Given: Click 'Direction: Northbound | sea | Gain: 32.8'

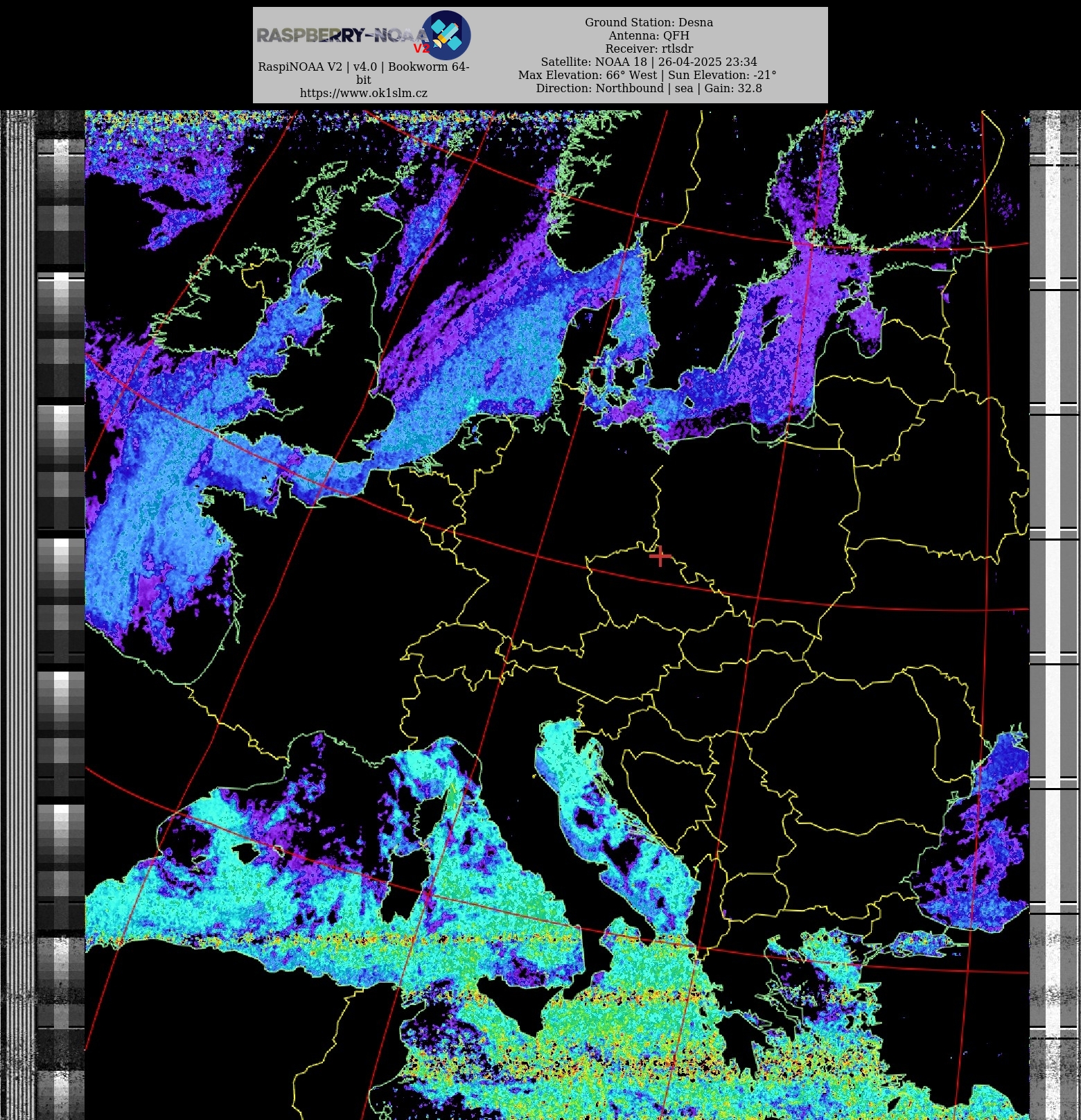Looking at the screenshot, I should (x=649, y=88).
